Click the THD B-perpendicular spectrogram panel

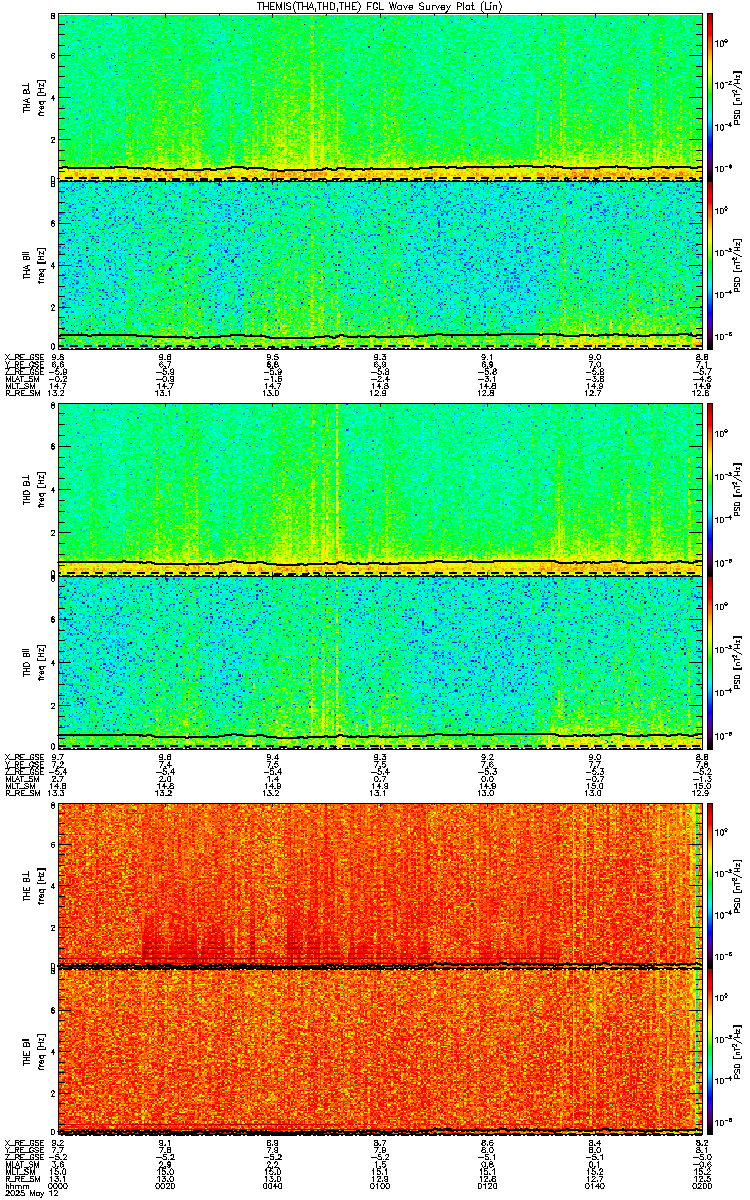[381, 488]
